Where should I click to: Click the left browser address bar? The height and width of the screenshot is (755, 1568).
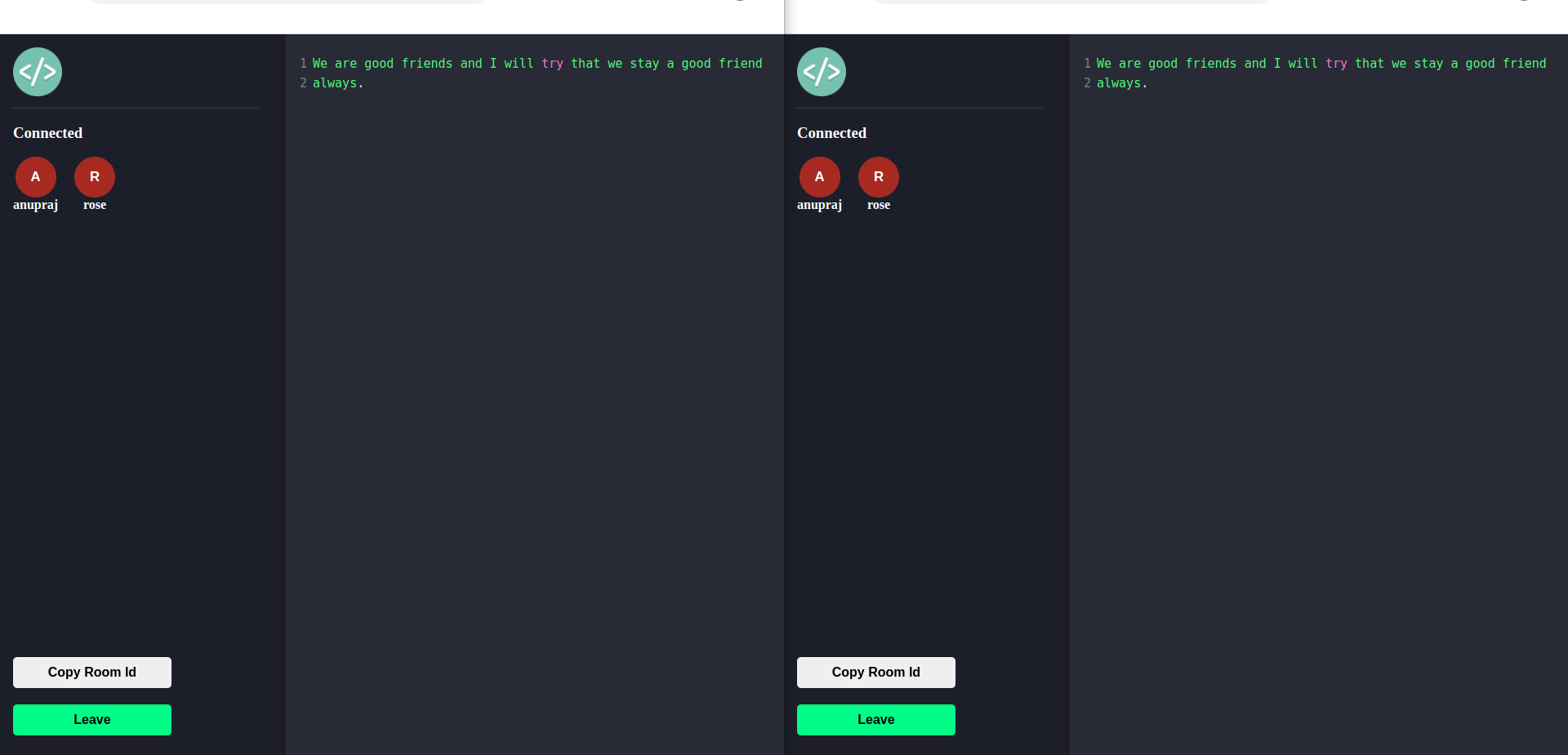point(287,0)
